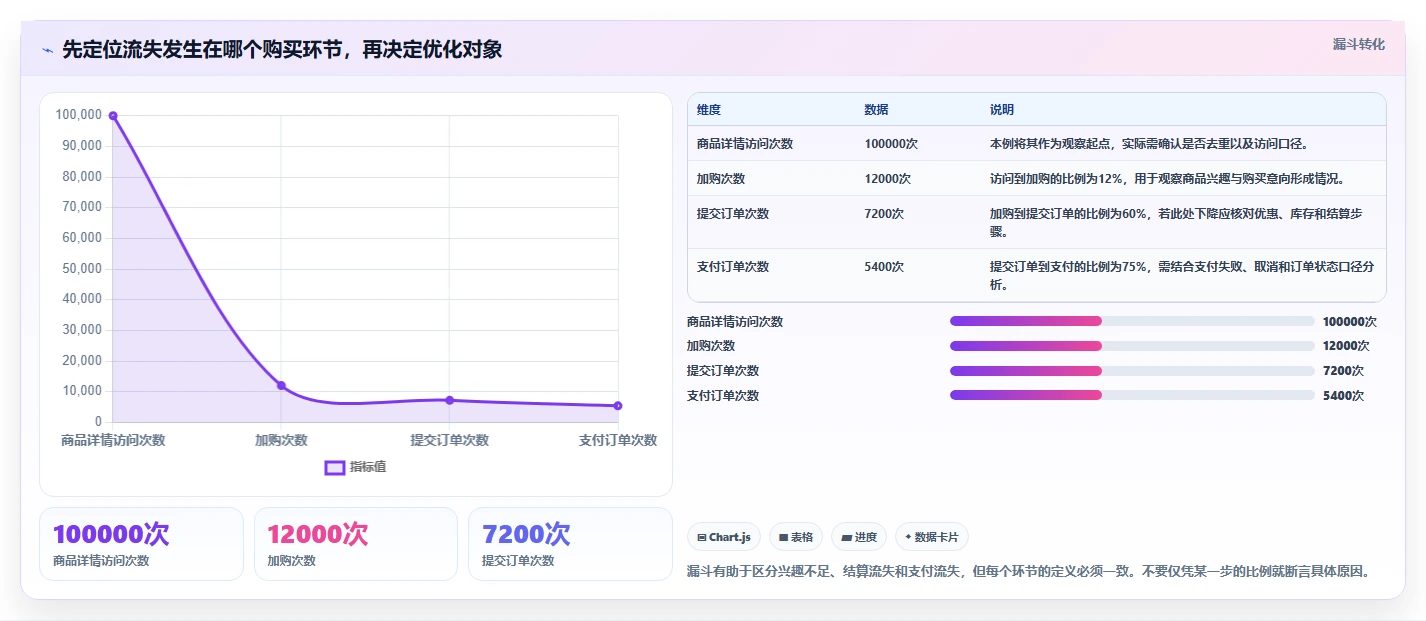This screenshot has width=1426, height=621.
Task: Click the 加购次数 label in the progress list
Action: (711, 346)
